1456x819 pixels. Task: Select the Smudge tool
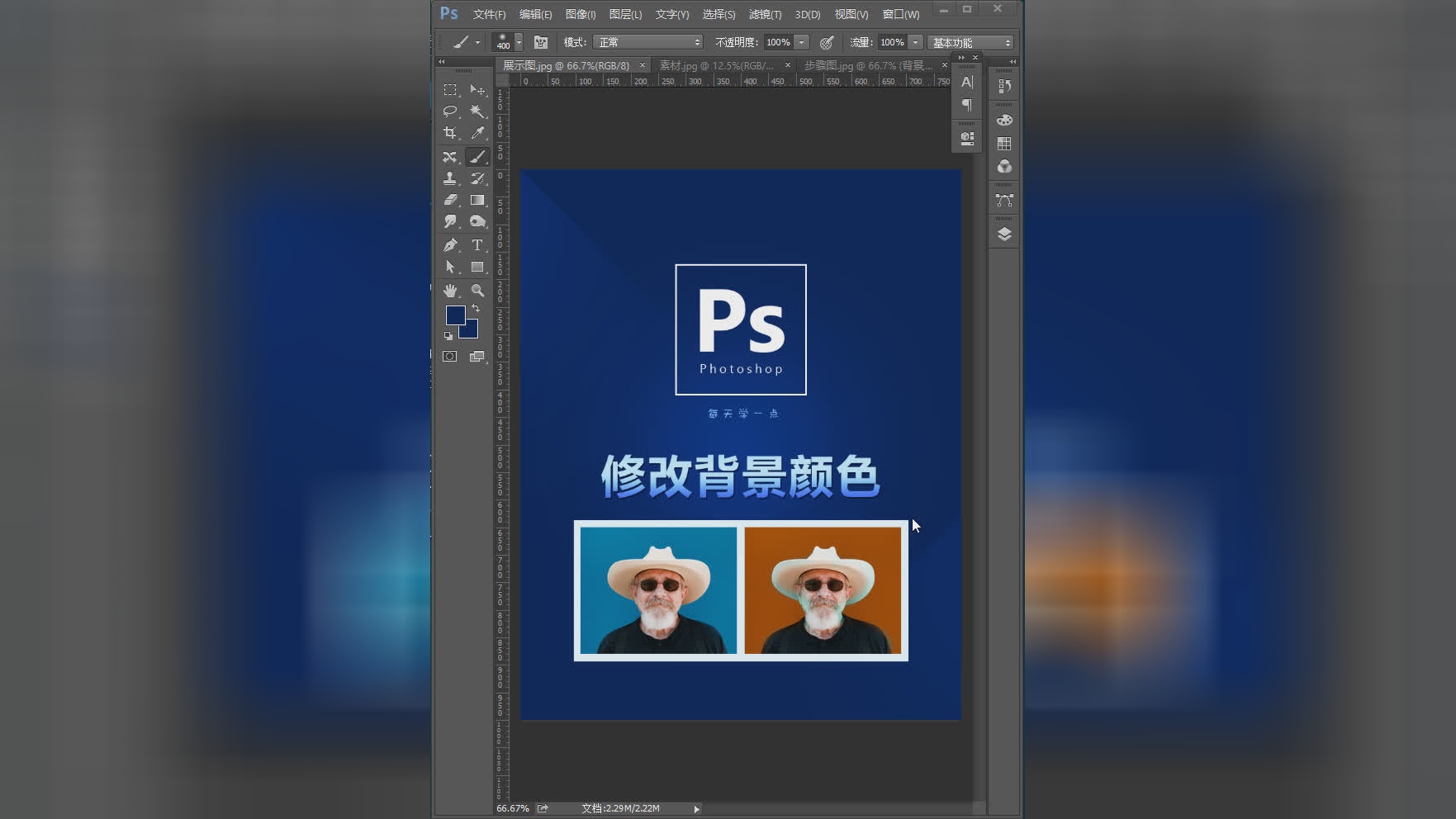point(450,220)
